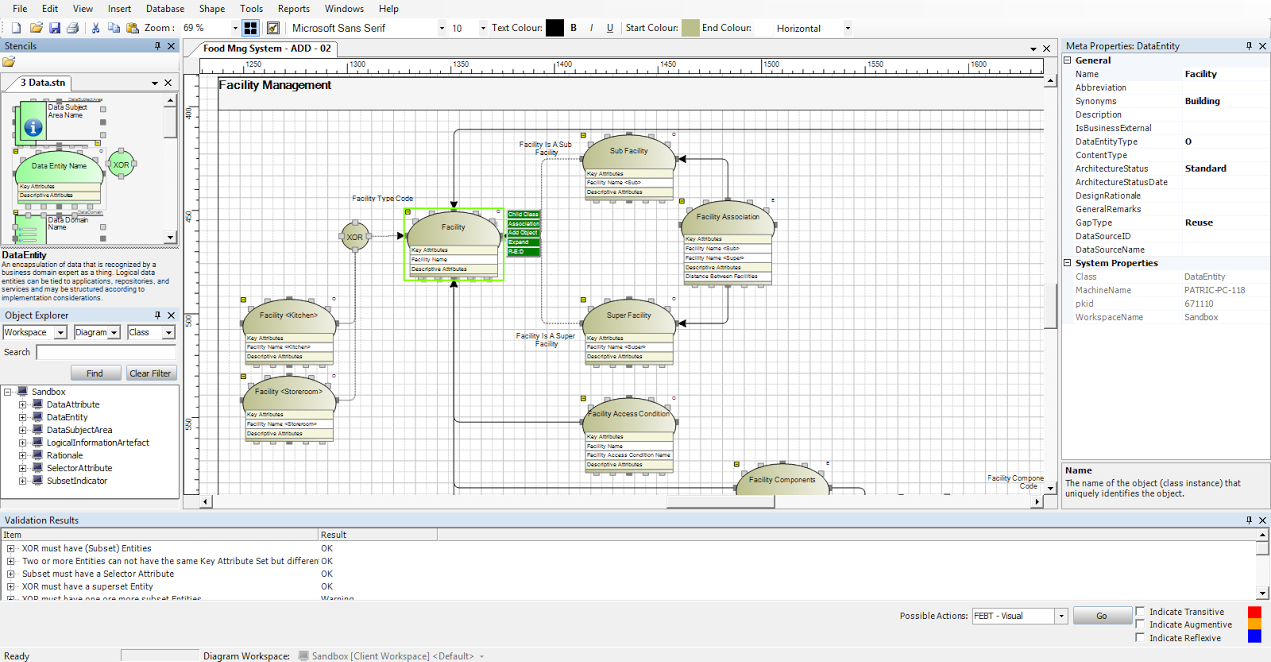
Task: Check Indicate Augmentive checkbox
Action: [x=1141, y=625]
